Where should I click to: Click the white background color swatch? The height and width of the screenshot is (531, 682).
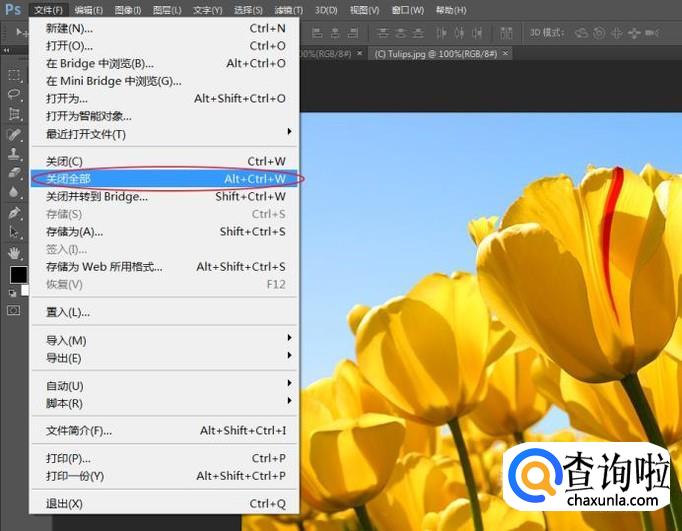25,290
